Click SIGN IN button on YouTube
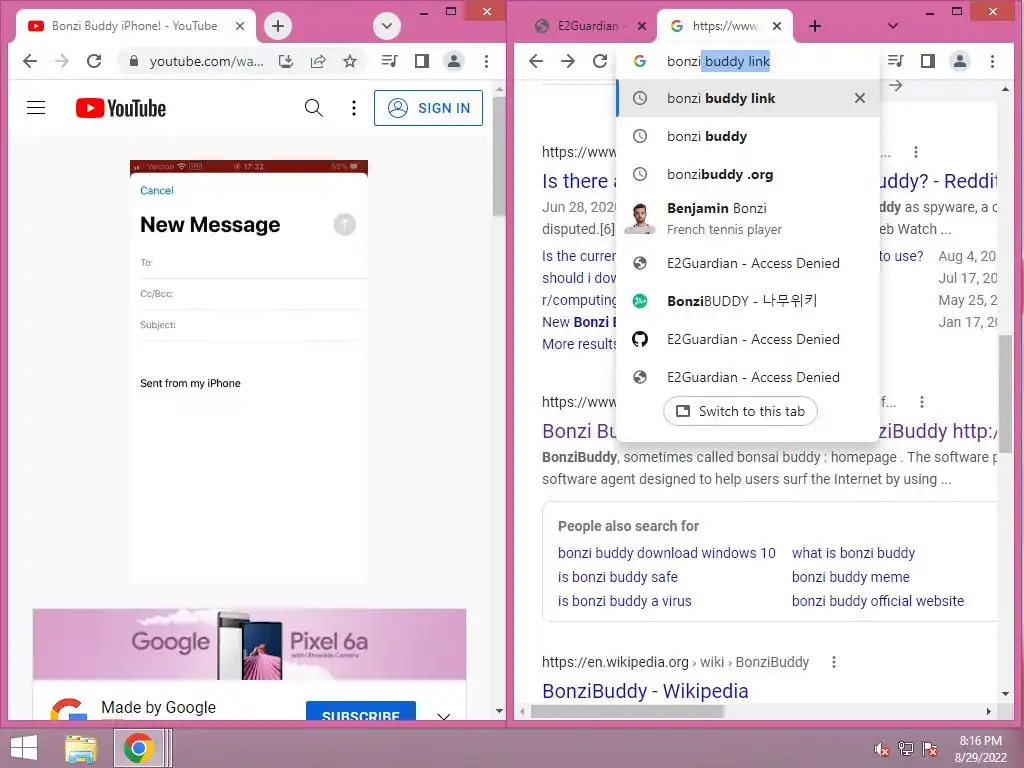 (428, 108)
